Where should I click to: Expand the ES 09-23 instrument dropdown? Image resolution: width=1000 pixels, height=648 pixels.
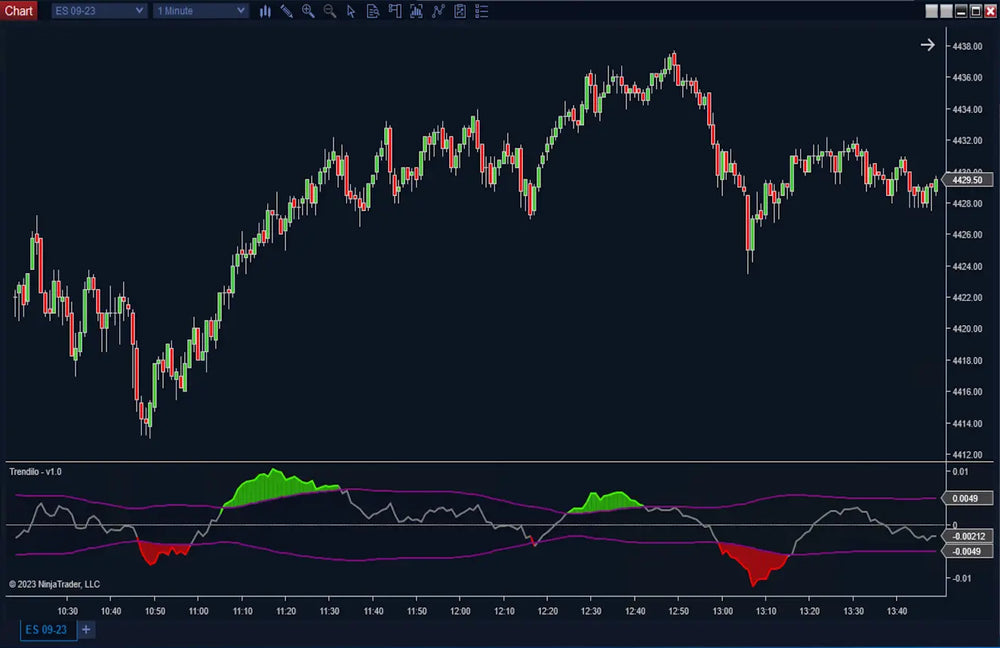[97, 11]
